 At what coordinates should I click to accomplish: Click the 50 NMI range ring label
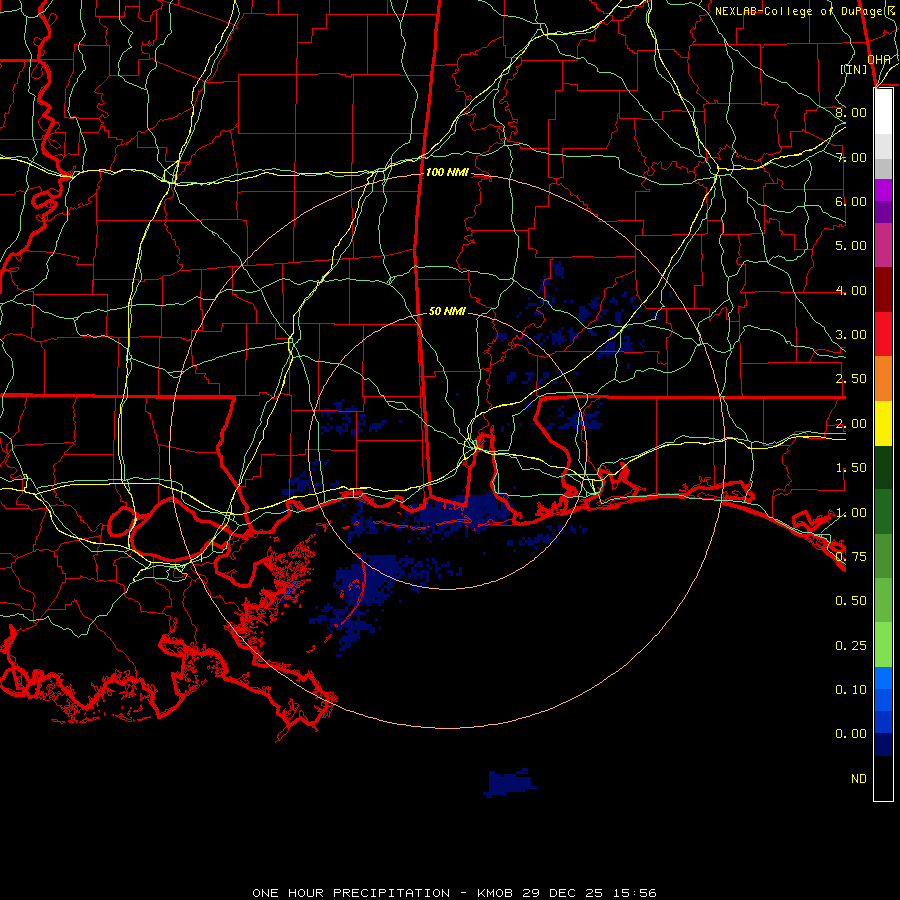[x=447, y=311]
